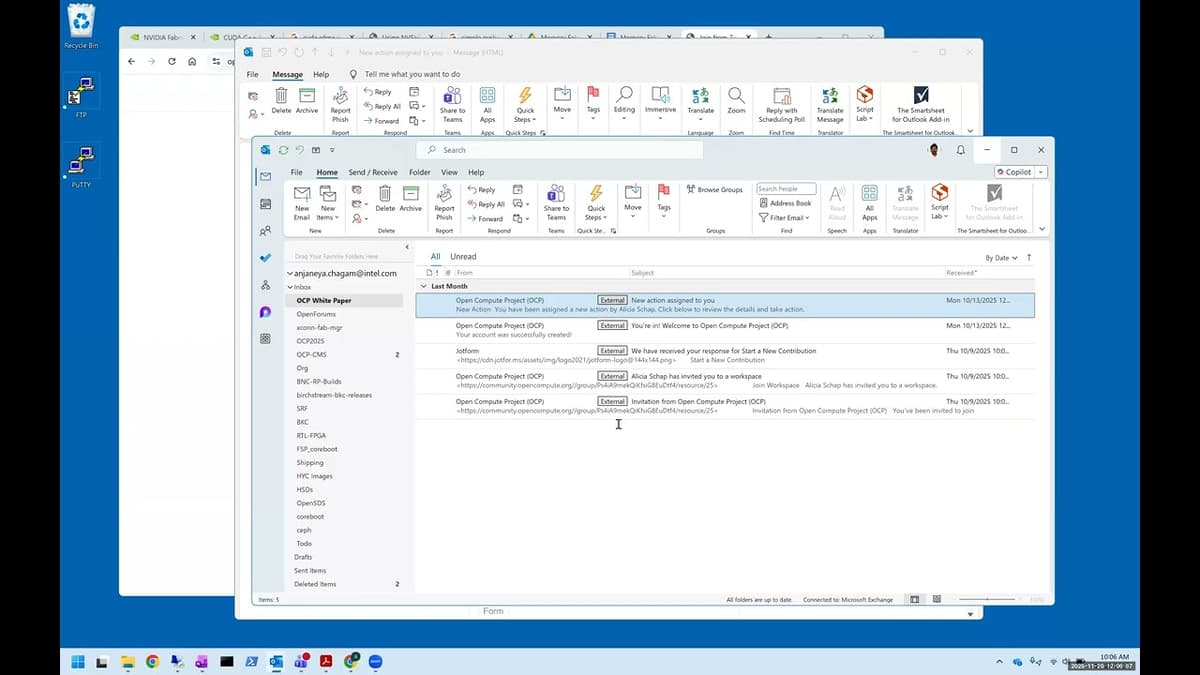Collapse the folder pane with chevron
This screenshot has width=1200, height=675.
407,247
